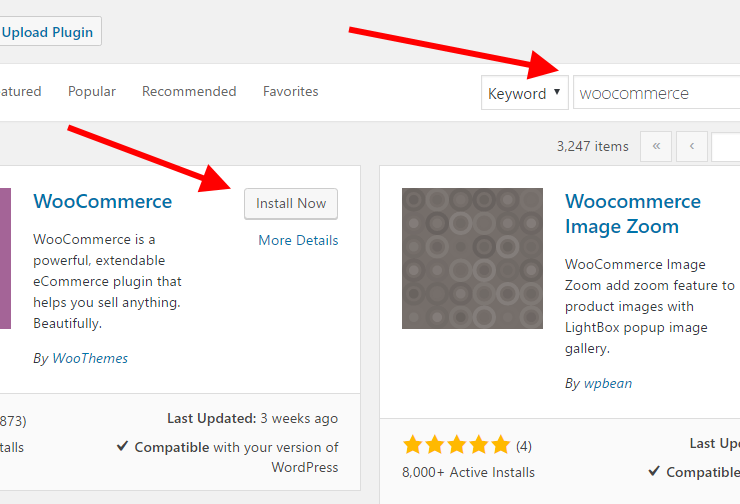Screen dimensions: 740x504
Task: Open the WooCommerce plugin title link
Action: (102, 202)
